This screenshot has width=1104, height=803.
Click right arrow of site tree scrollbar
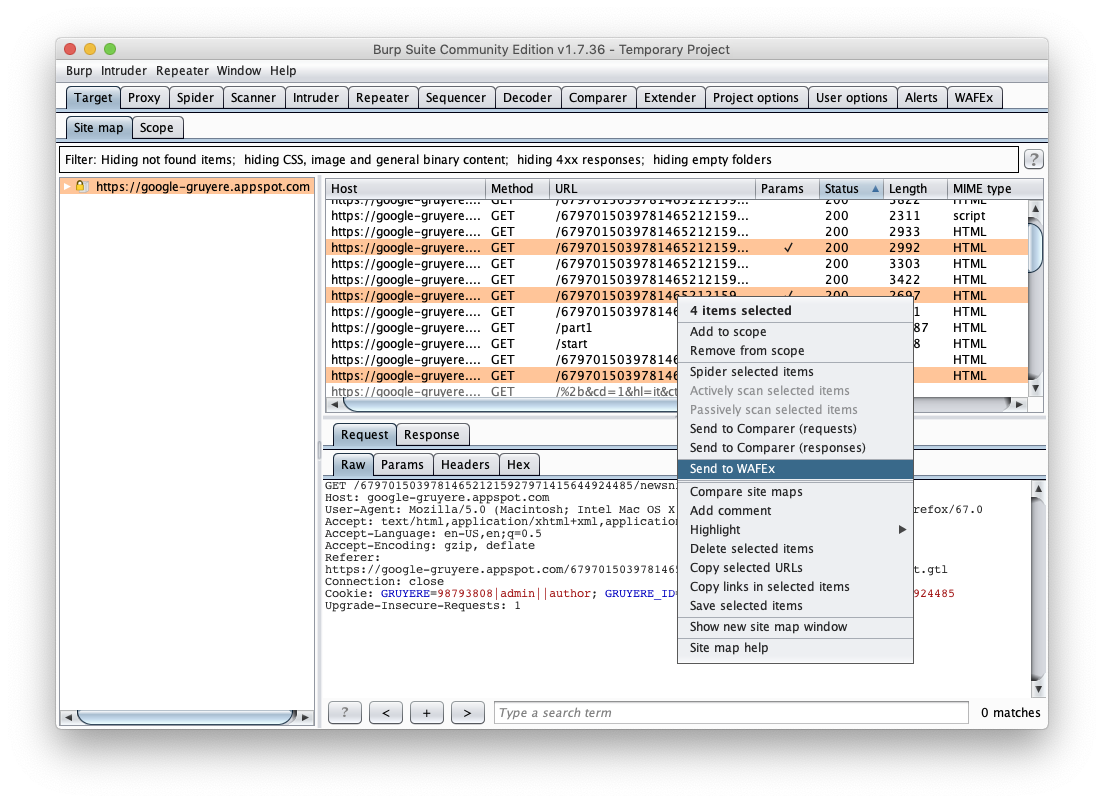coord(305,717)
